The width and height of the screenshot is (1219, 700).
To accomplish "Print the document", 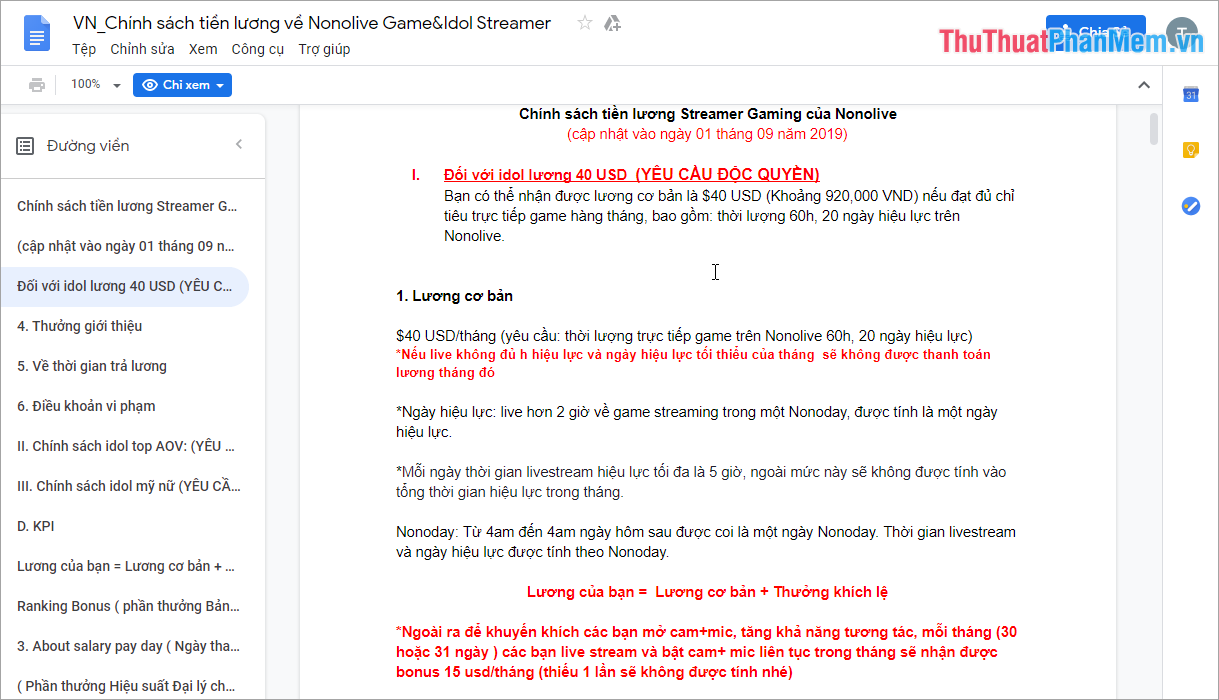I will tap(36, 84).
